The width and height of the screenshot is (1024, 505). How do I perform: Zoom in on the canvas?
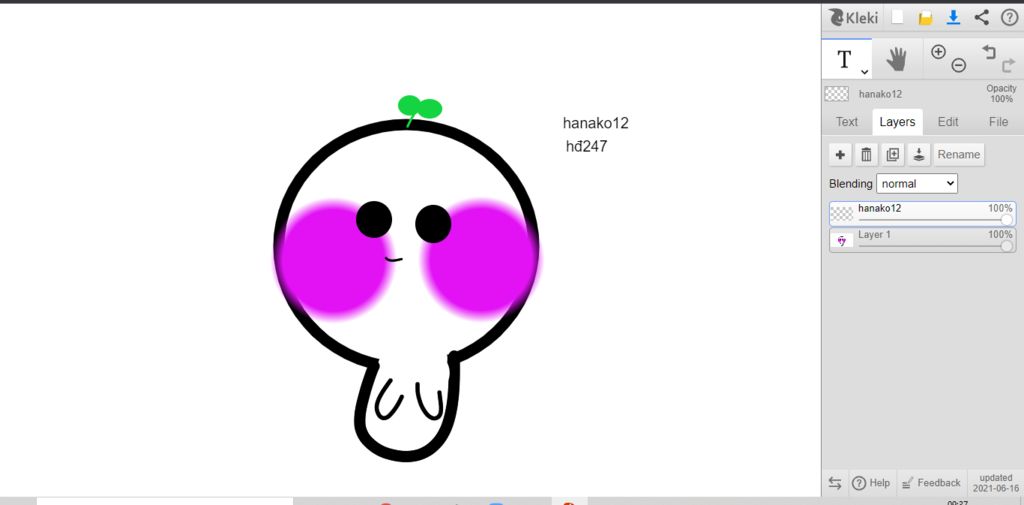(x=938, y=52)
